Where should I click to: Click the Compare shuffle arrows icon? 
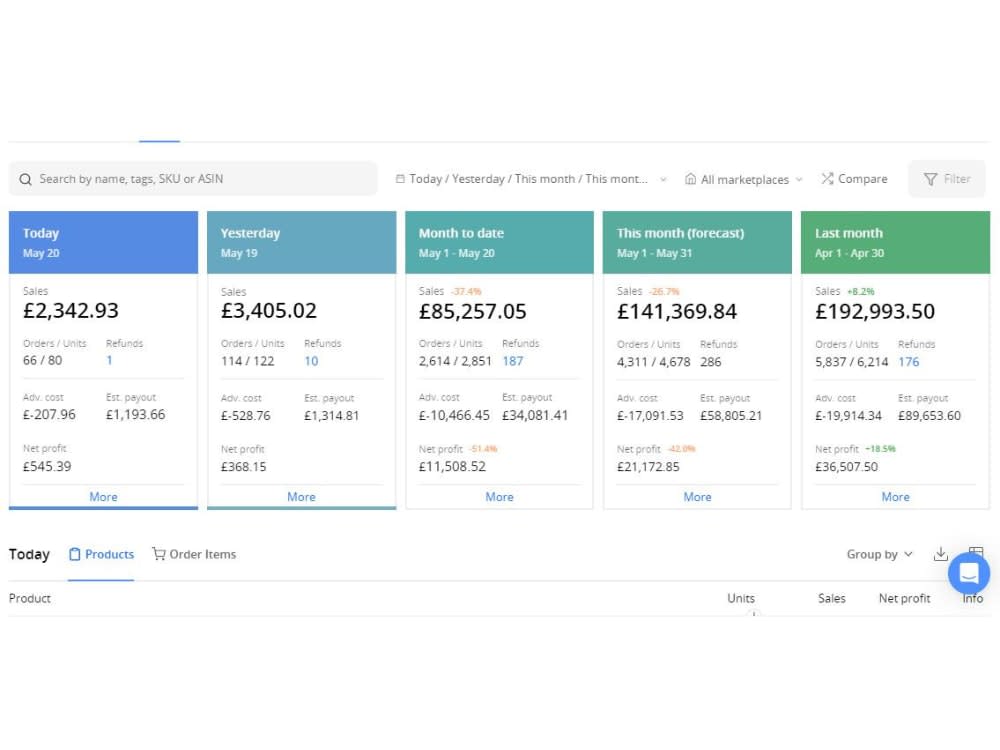827,179
